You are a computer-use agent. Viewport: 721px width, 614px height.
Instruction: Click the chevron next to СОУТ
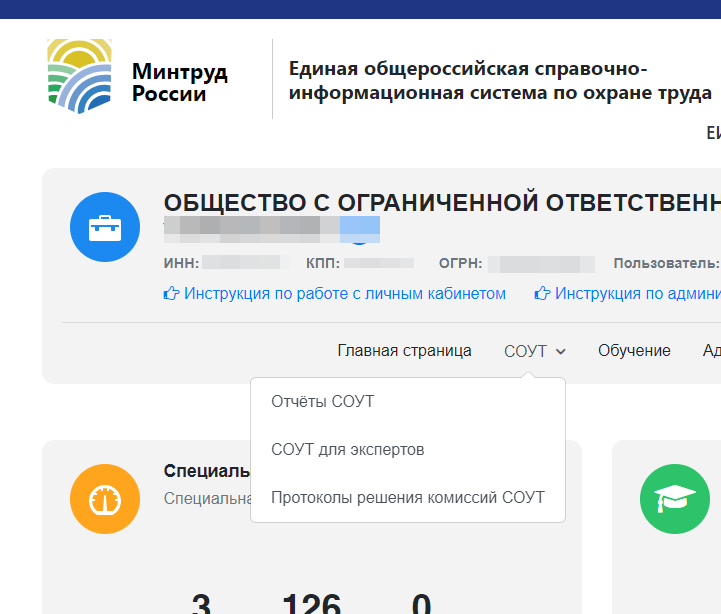(x=561, y=352)
